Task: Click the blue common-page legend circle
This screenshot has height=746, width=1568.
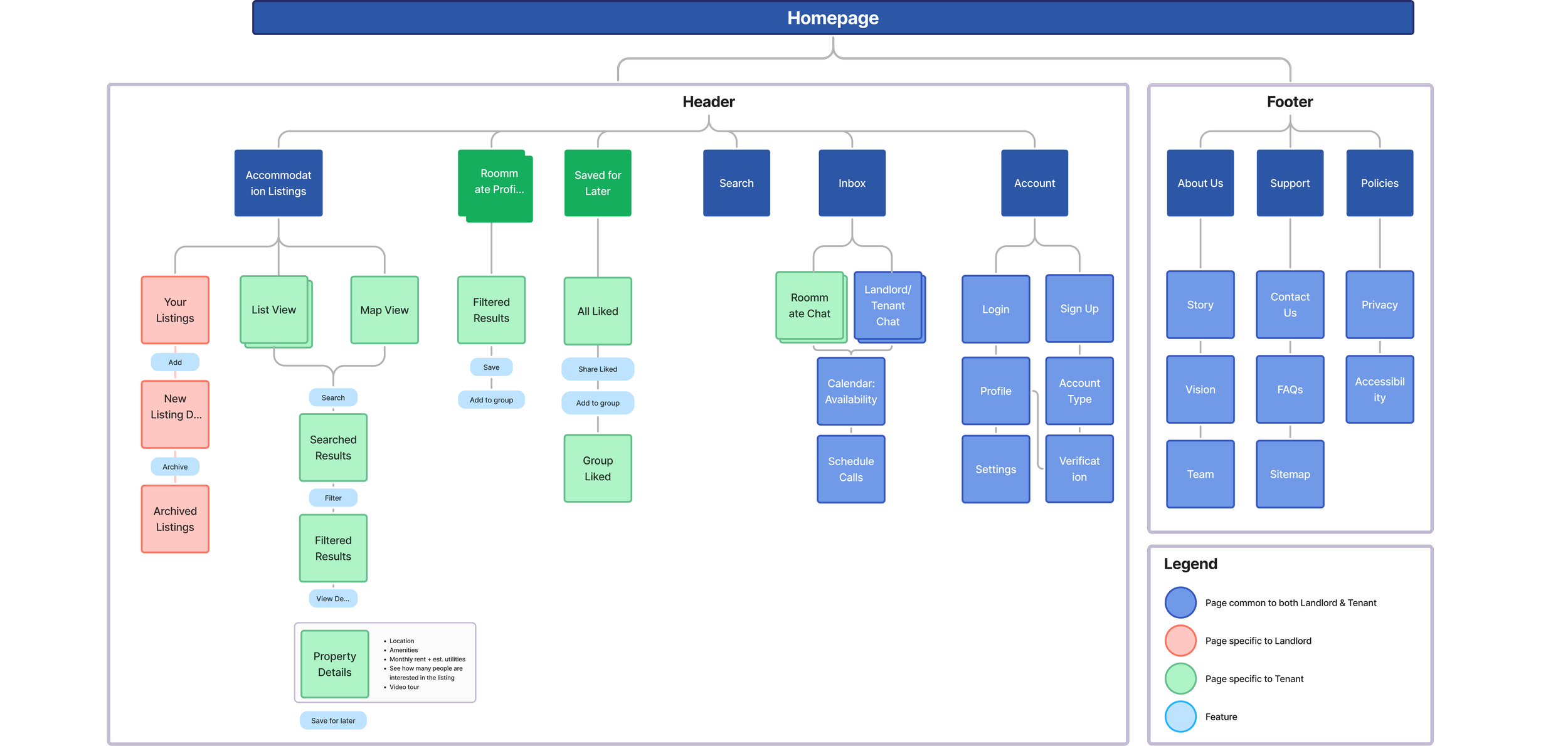Action: click(x=1180, y=602)
